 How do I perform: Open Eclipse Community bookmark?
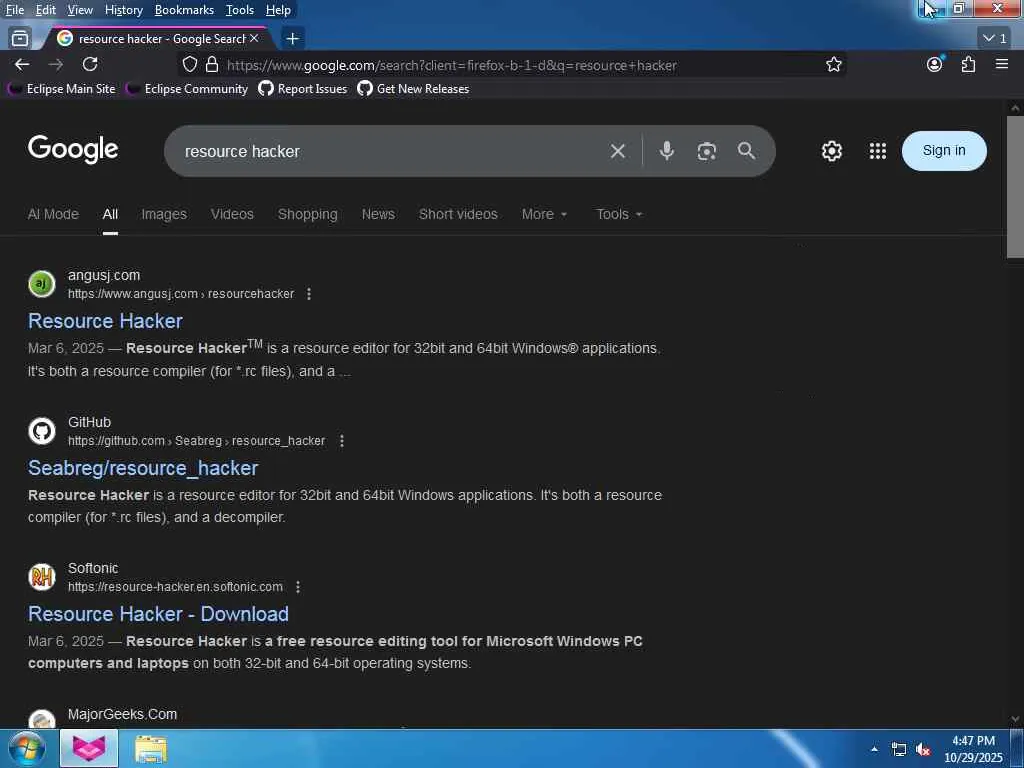[186, 89]
